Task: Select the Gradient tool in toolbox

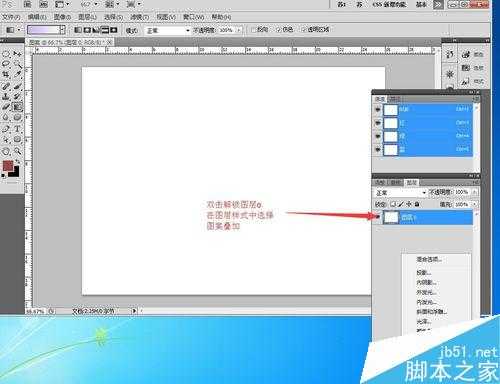Action: click(x=17, y=107)
